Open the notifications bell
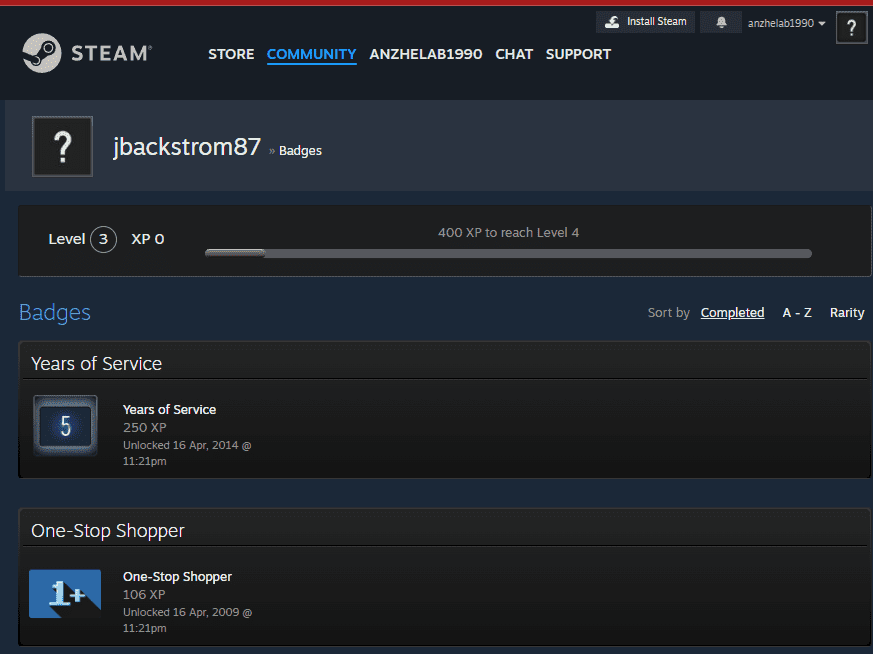 721,22
